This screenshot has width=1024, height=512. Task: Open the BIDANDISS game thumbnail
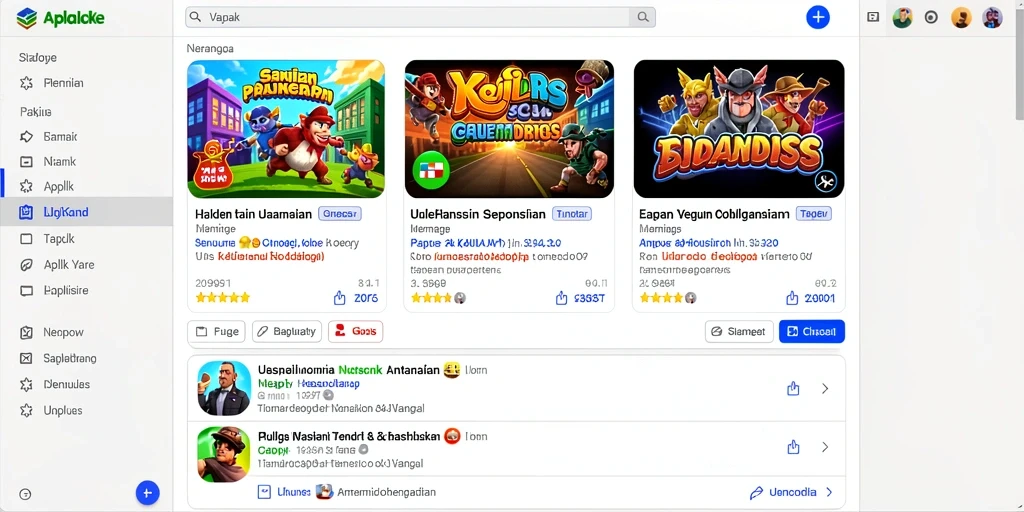[x=739, y=129]
